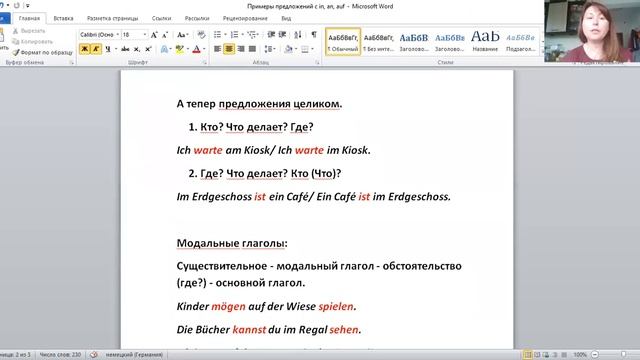Toggle show paragraph marks

314,35
